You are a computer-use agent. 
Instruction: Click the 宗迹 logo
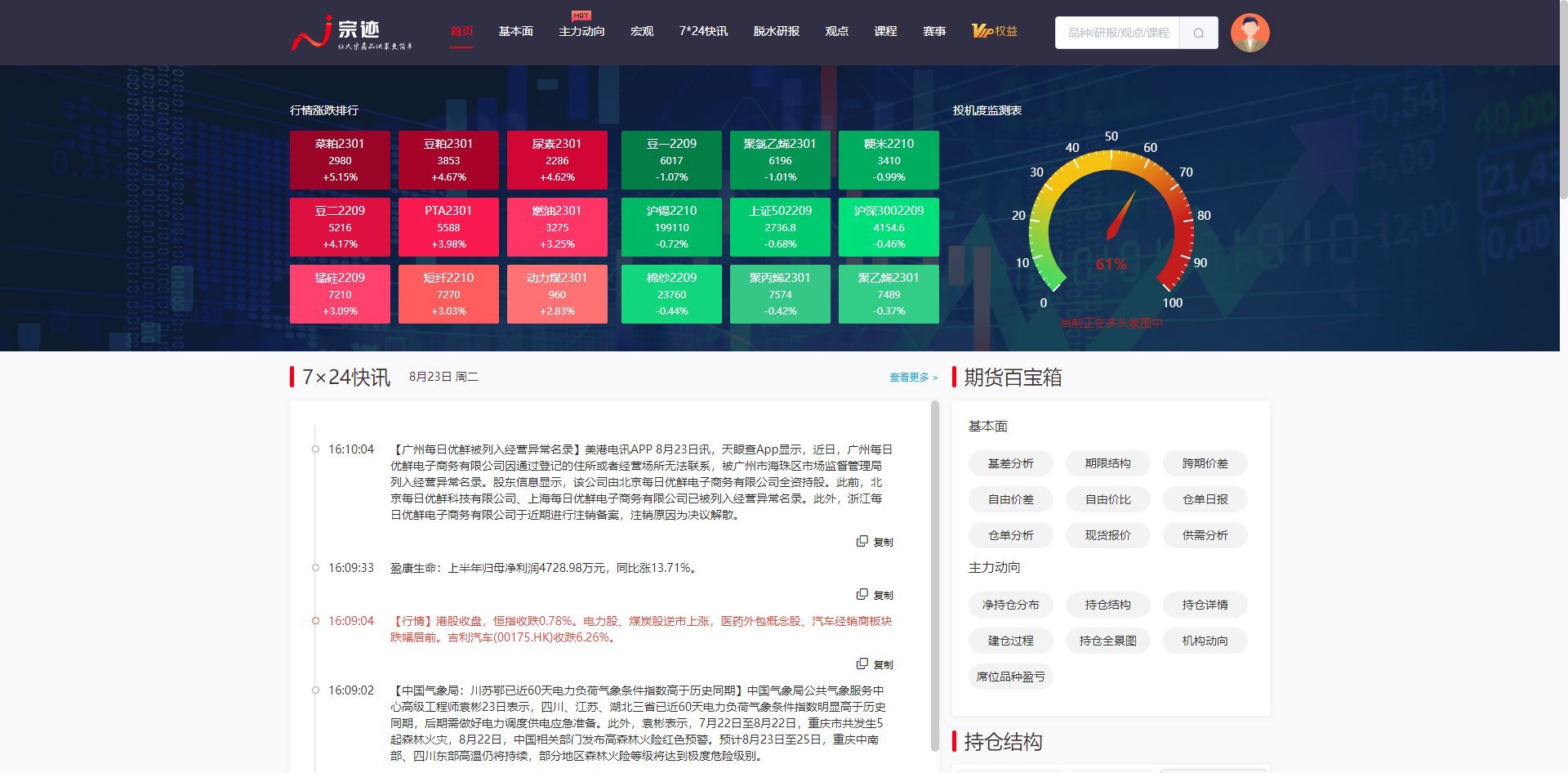click(x=351, y=31)
